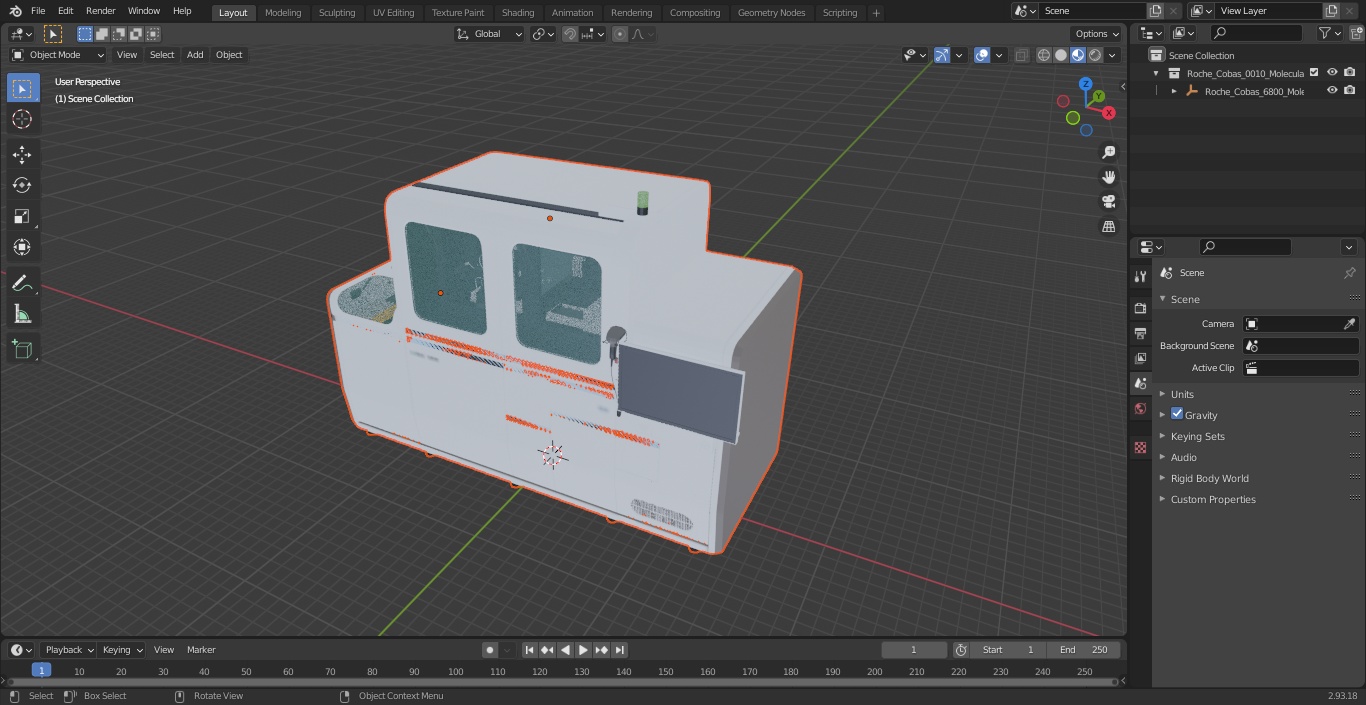Switch to the Shading workspace tab

(x=518, y=12)
